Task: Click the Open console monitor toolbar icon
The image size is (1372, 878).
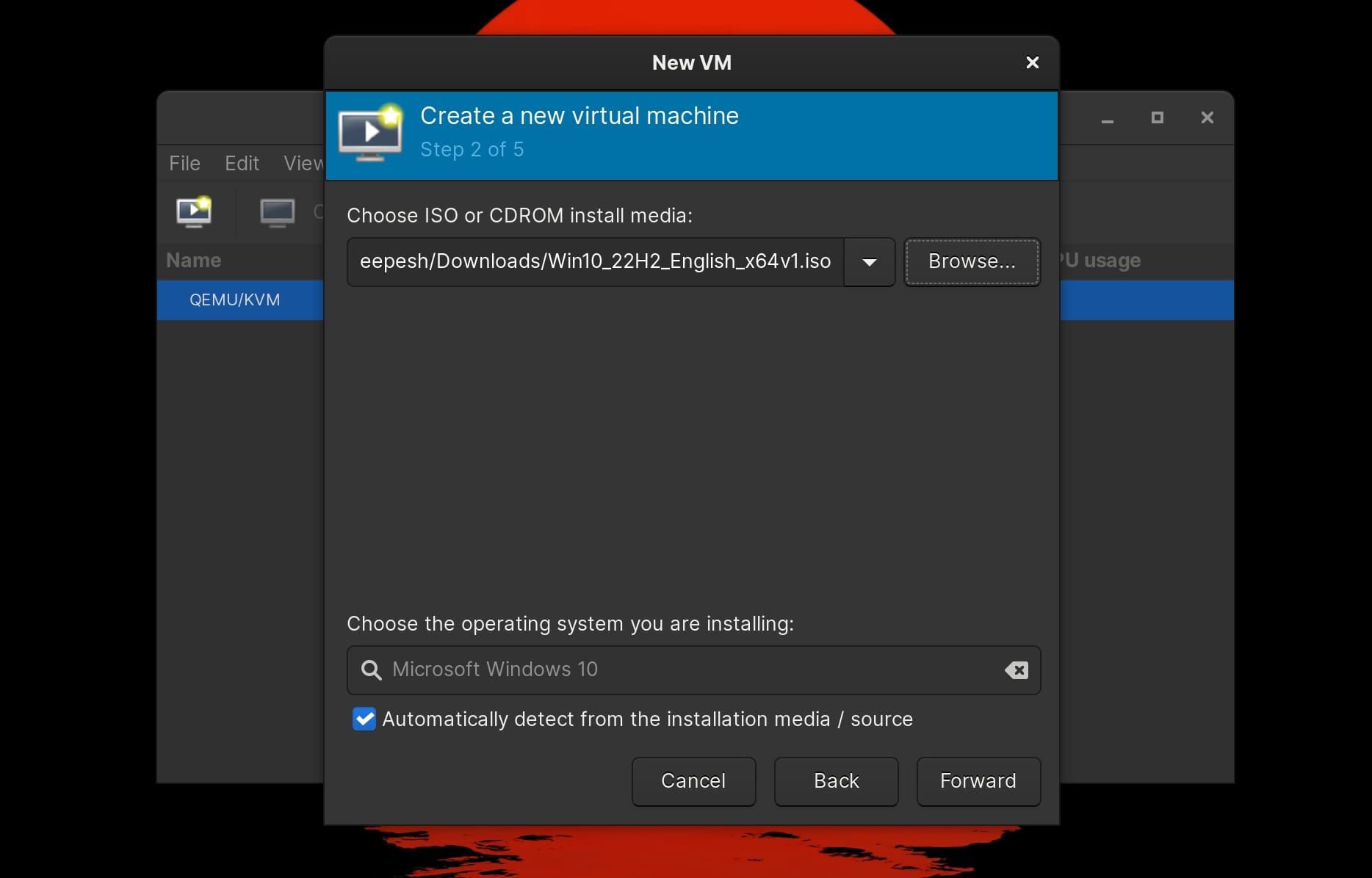Action: pos(277,212)
